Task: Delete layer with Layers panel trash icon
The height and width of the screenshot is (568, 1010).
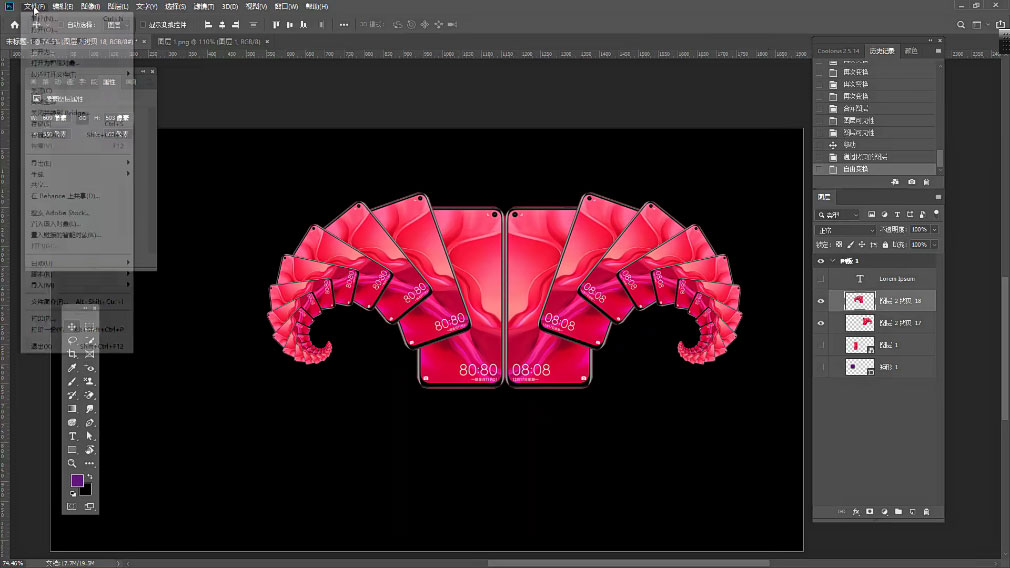Action: 926,512
